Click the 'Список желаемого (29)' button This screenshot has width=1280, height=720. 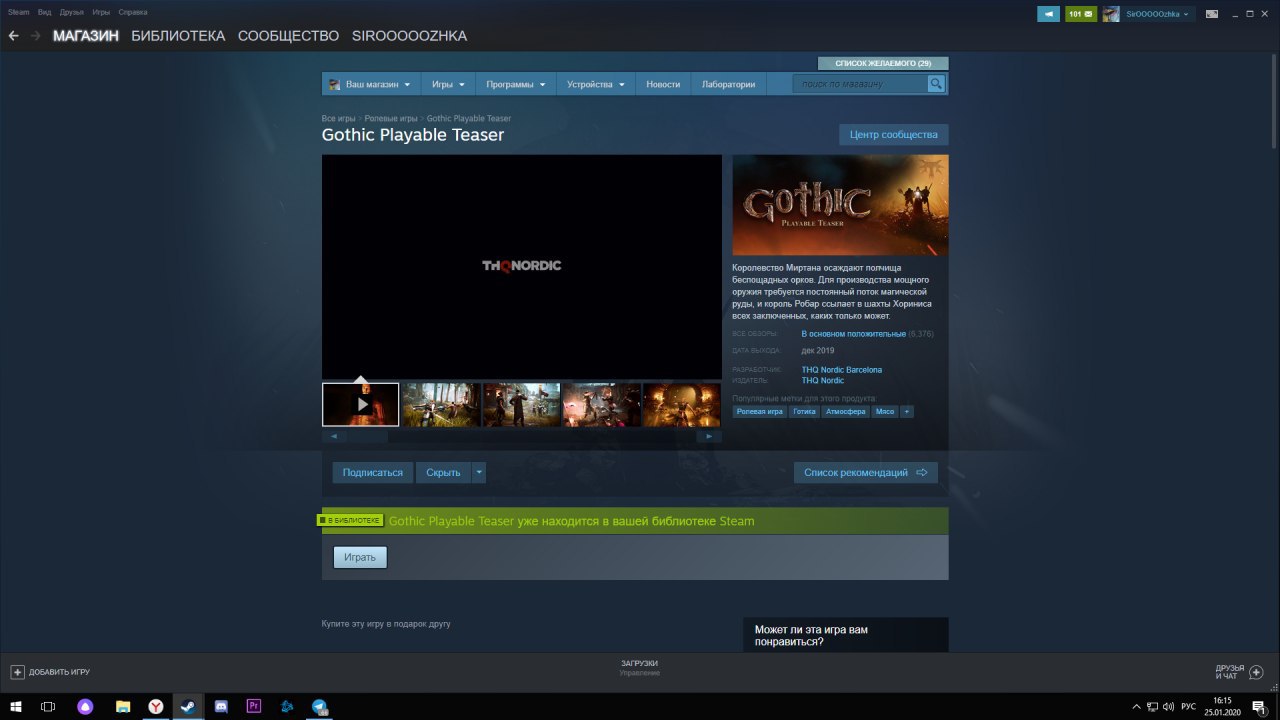(883, 63)
